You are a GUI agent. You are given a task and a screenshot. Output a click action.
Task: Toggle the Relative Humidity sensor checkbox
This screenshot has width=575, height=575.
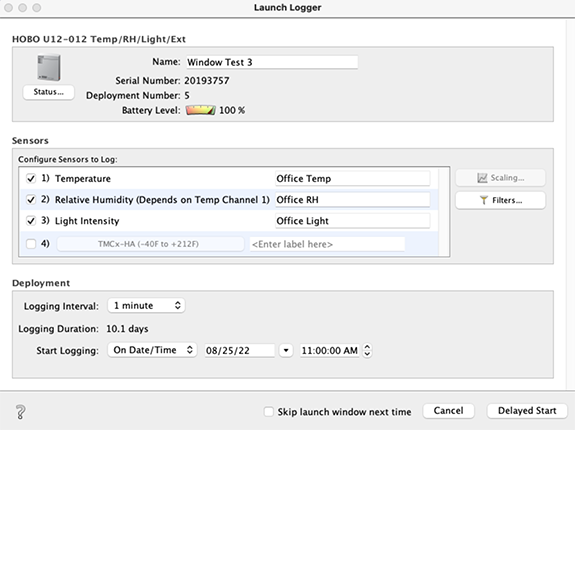pyautogui.click(x=31, y=200)
